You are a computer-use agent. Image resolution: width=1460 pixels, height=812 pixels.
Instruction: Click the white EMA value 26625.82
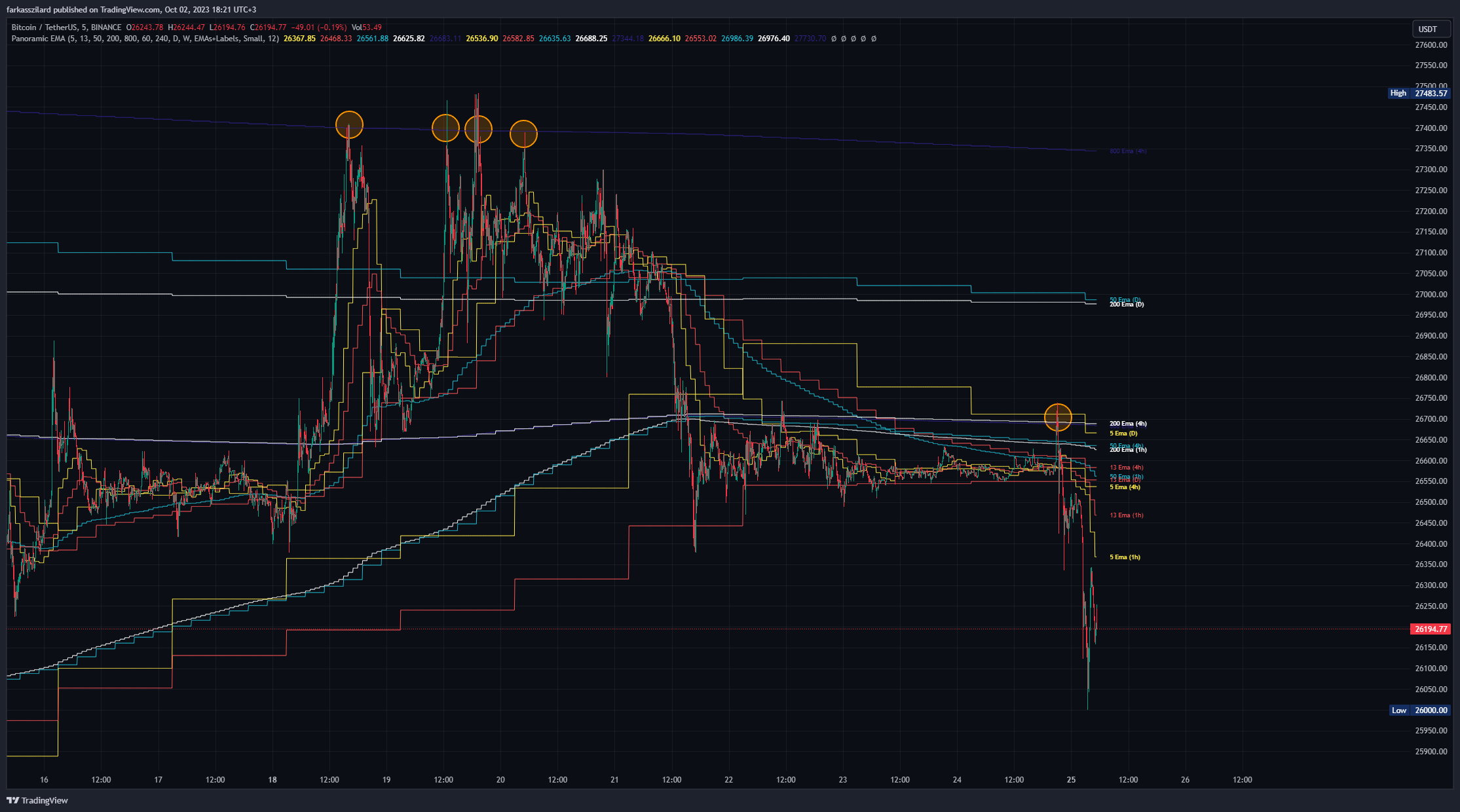[409, 39]
